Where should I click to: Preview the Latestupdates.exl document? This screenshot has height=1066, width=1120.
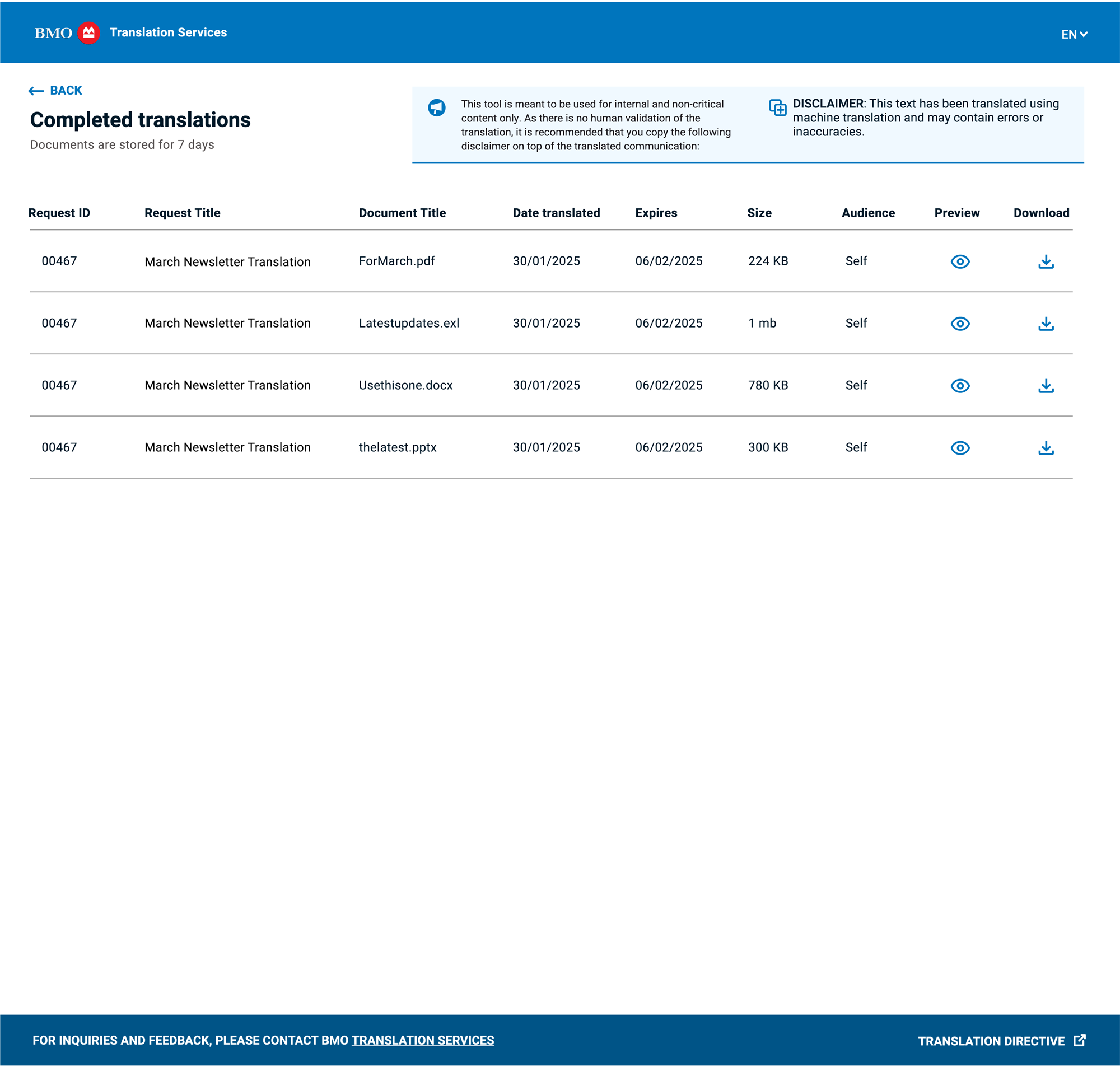960,323
